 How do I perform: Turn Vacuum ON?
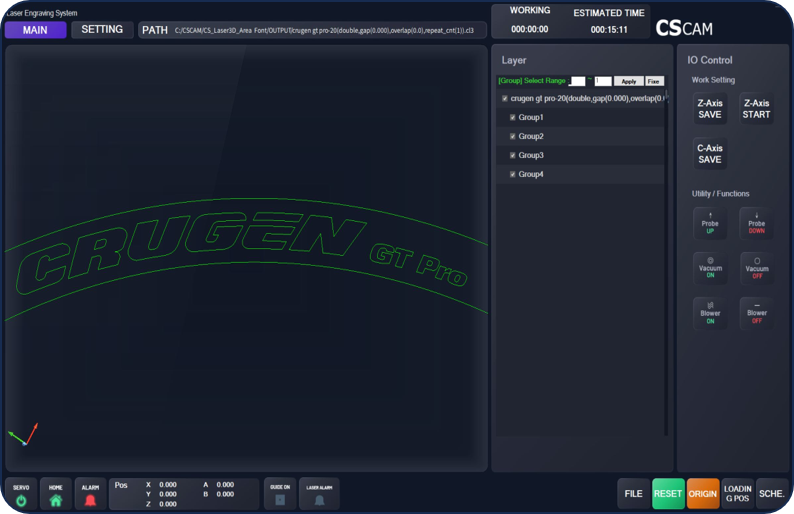click(710, 268)
